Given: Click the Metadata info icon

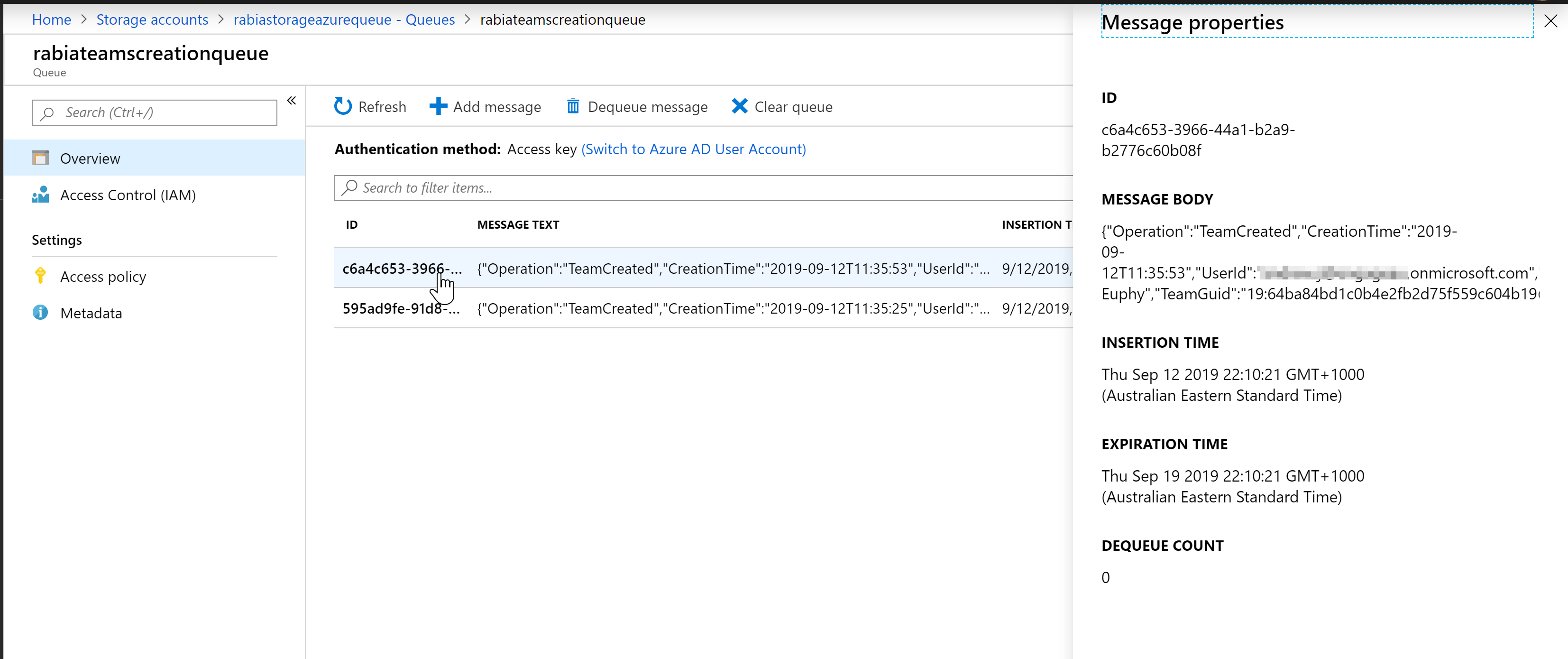Looking at the screenshot, I should (40, 313).
